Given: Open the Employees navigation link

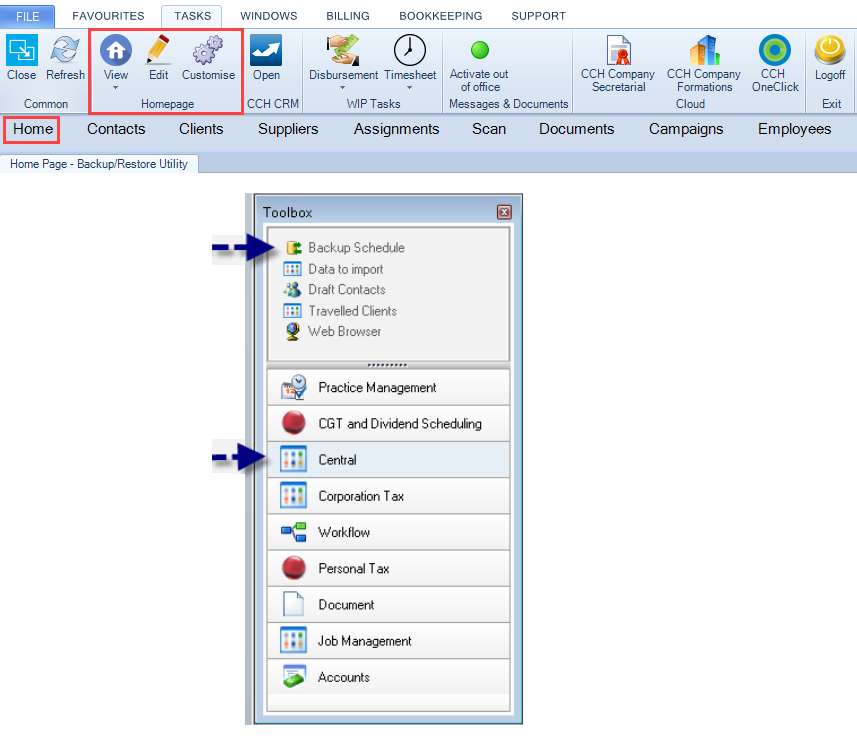Looking at the screenshot, I should [x=794, y=129].
